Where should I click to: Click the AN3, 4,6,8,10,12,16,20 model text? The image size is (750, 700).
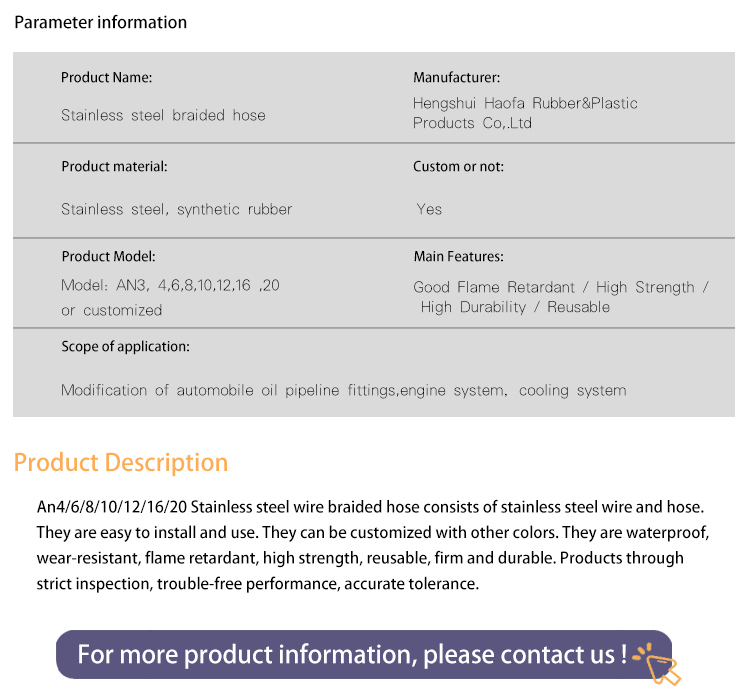click(170, 286)
